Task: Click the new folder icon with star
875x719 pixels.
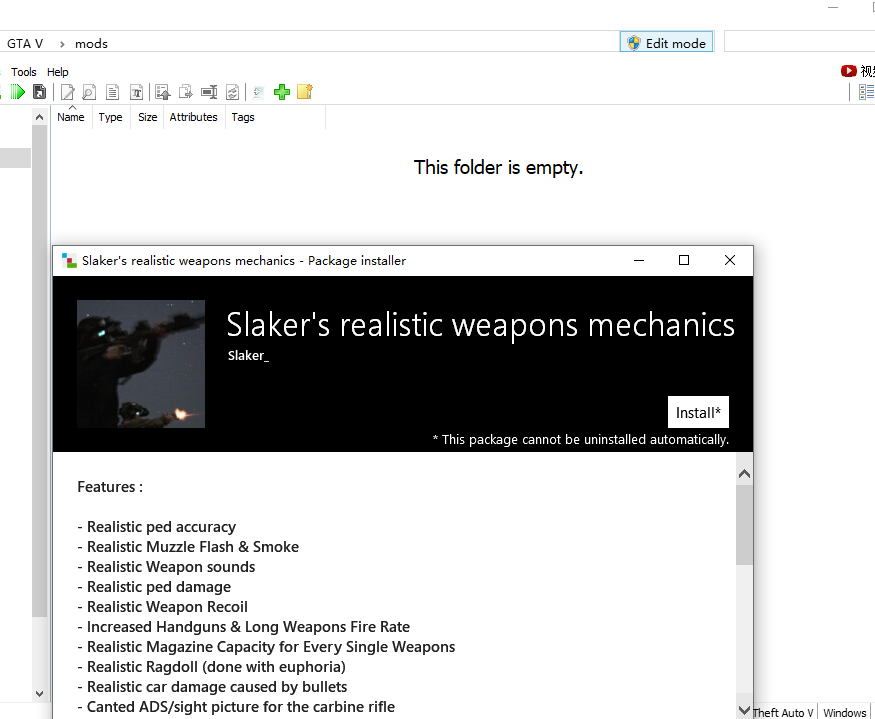Action: pos(305,92)
